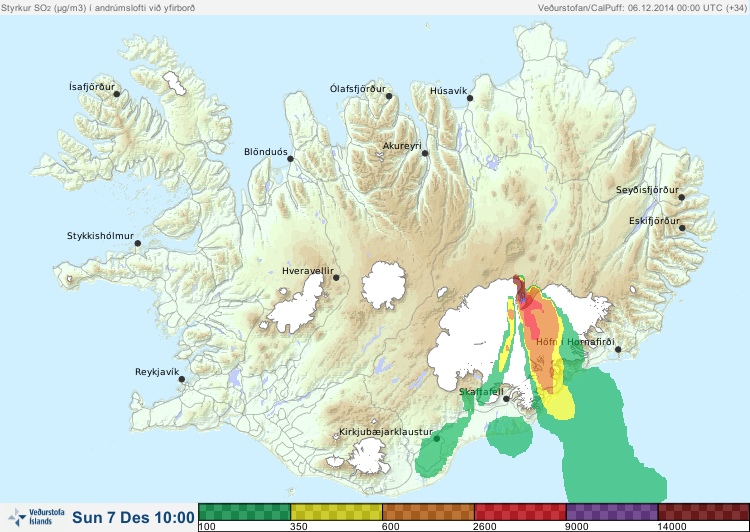Click the Blönduós label
The height and width of the screenshot is (532, 750).
pyautogui.click(x=266, y=152)
